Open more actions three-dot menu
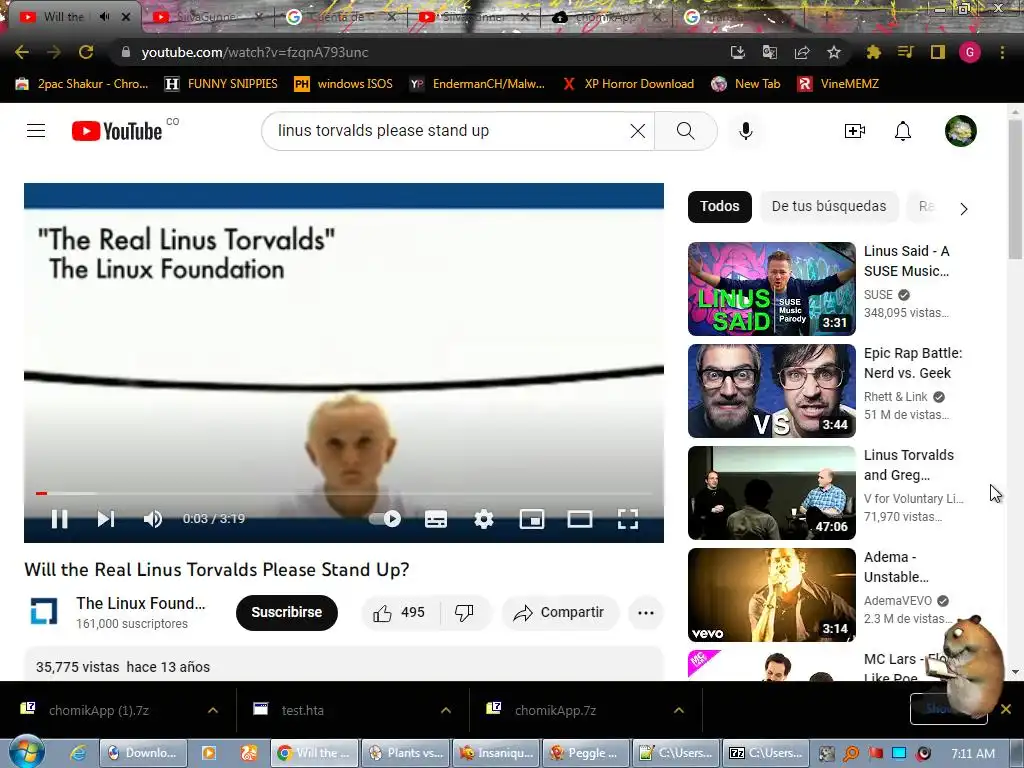 click(646, 613)
